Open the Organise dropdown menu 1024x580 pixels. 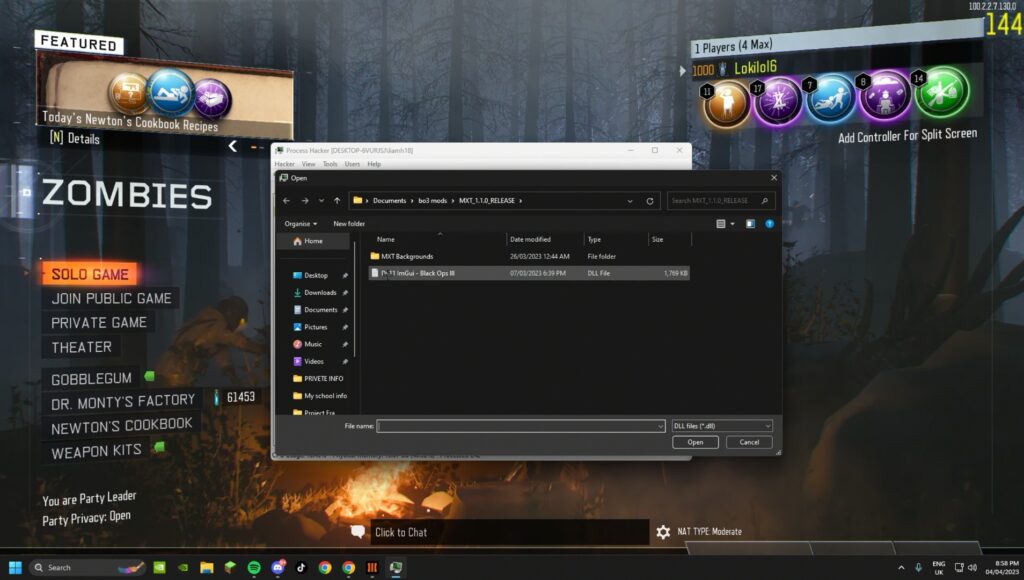[300, 224]
